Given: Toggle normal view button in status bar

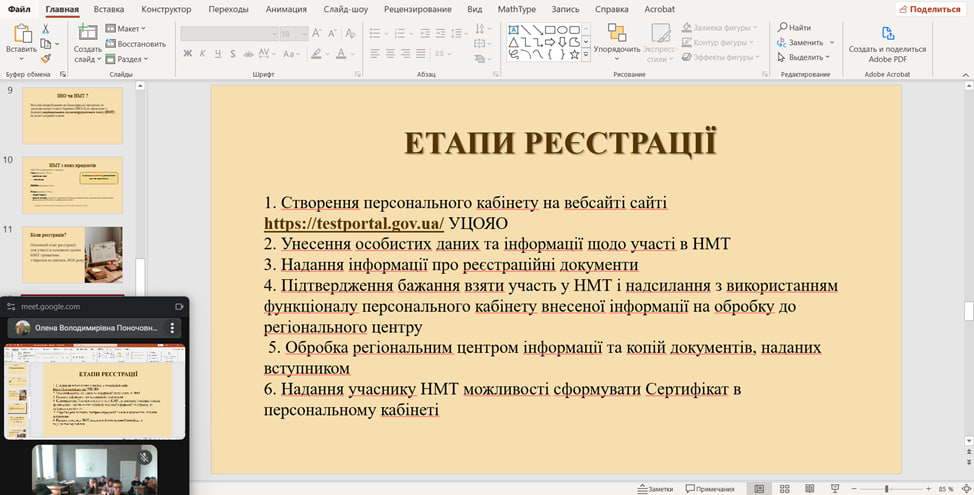Looking at the screenshot, I should coord(759,488).
